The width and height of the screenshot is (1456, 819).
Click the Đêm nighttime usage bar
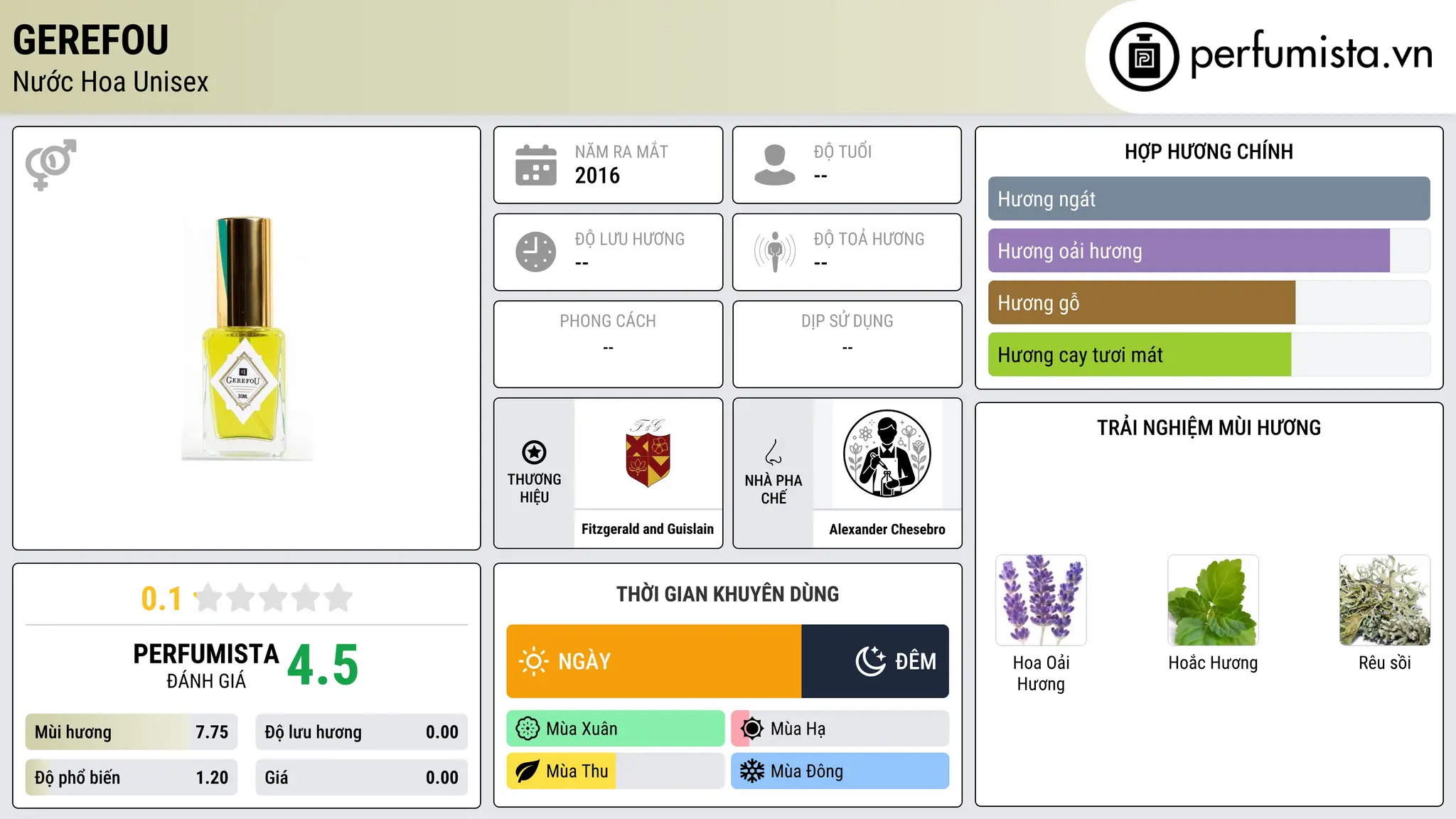875,661
